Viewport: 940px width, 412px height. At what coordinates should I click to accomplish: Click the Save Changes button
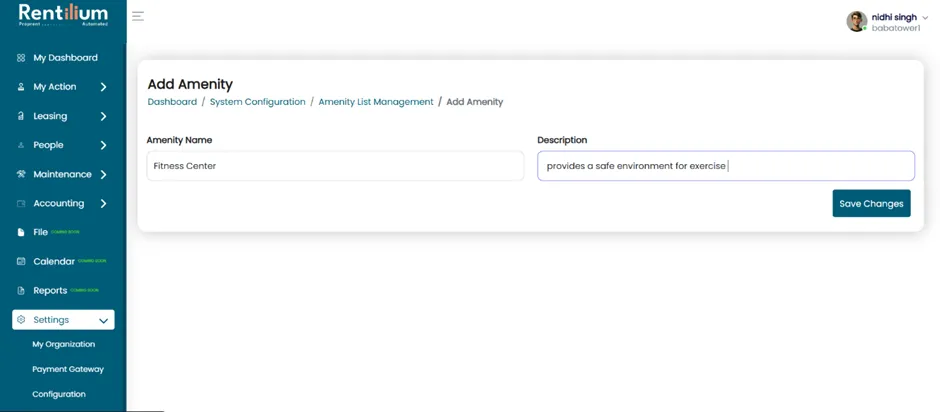tap(871, 204)
